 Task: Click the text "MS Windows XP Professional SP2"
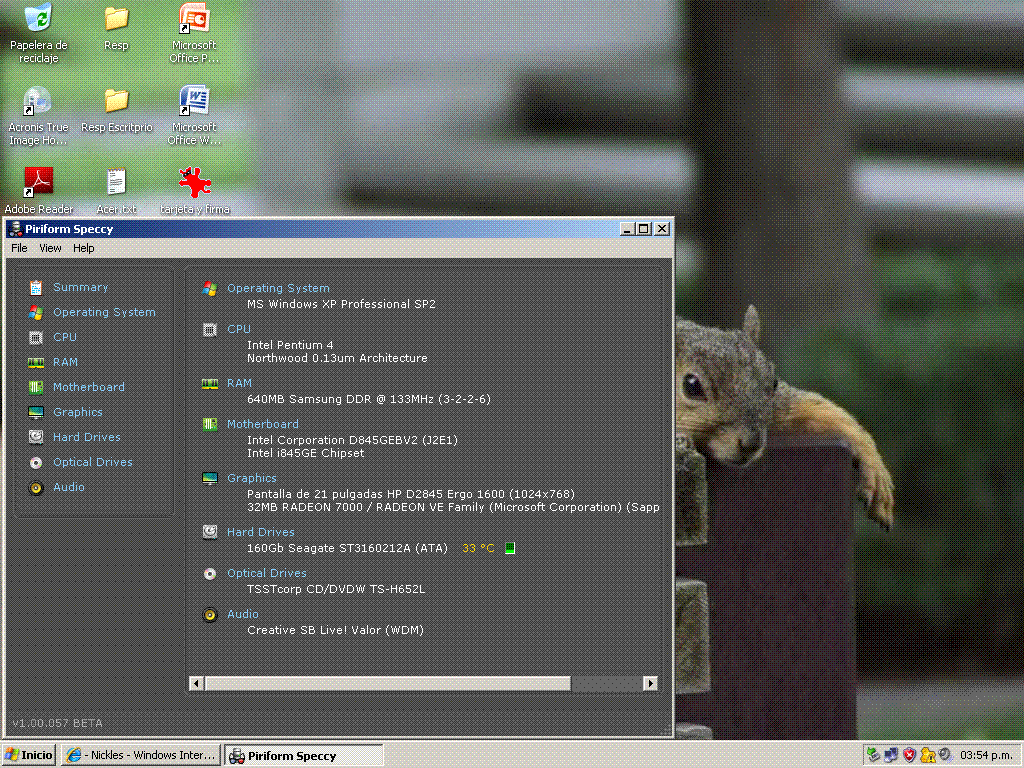(341, 304)
